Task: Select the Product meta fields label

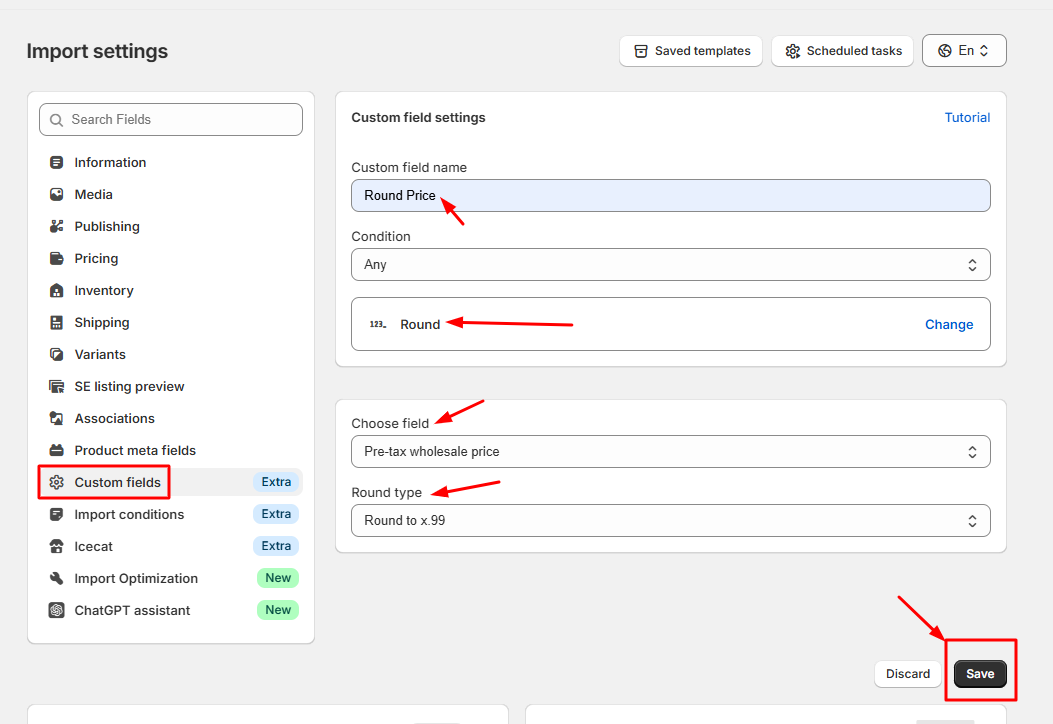Action: point(135,451)
